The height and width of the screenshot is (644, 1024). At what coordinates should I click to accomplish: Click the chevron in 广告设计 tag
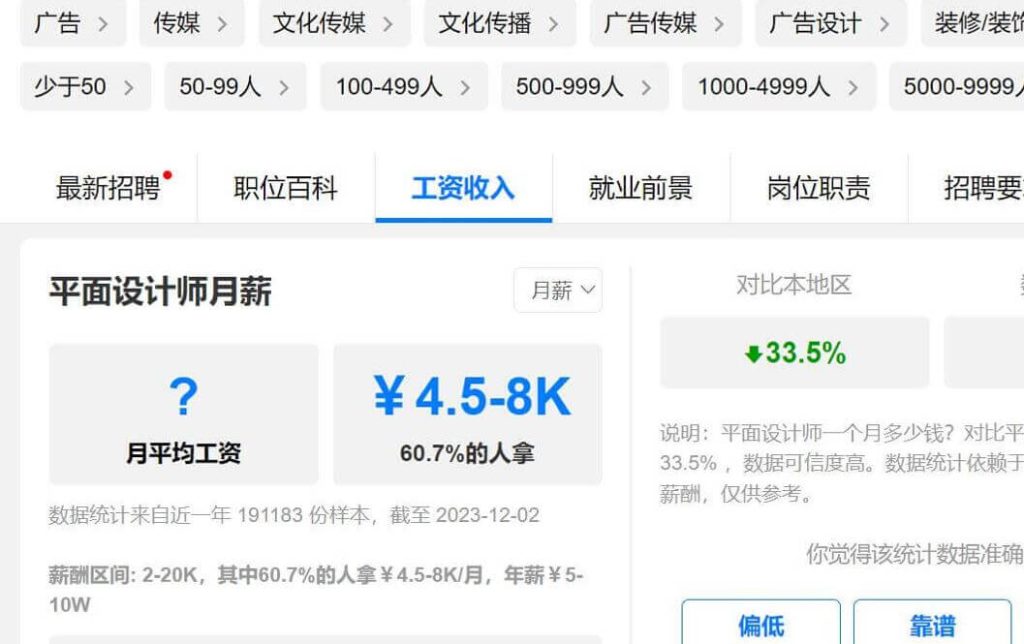tap(884, 25)
